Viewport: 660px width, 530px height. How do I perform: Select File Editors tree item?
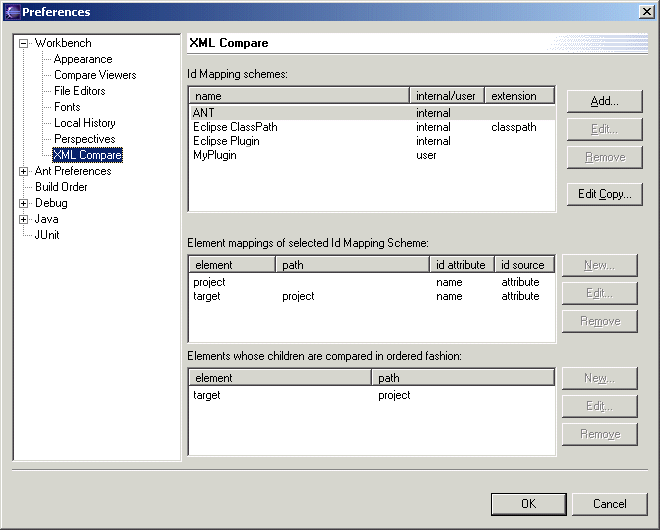(x=79, y=91)
